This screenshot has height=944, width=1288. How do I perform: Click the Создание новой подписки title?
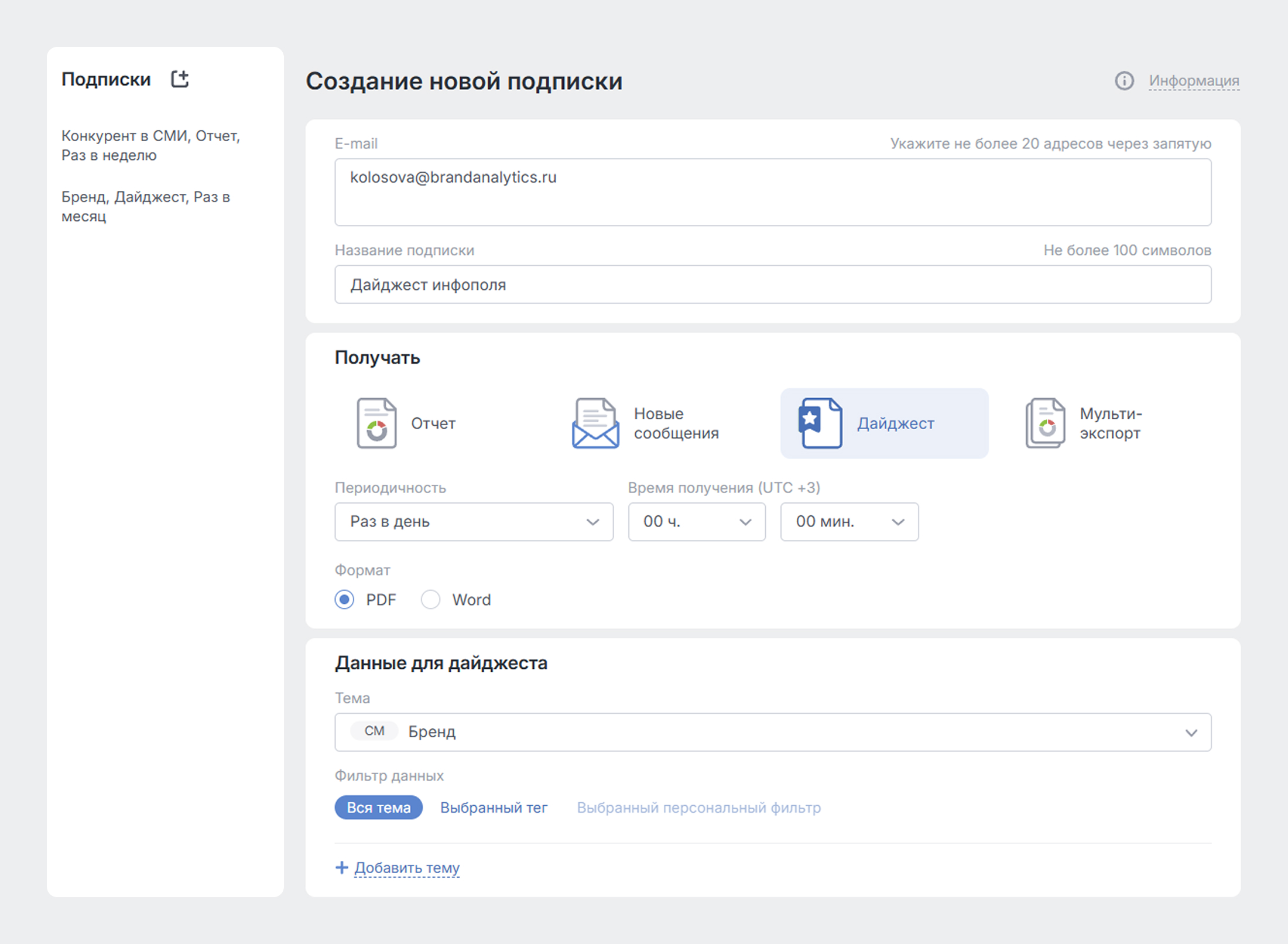(464, 81)
